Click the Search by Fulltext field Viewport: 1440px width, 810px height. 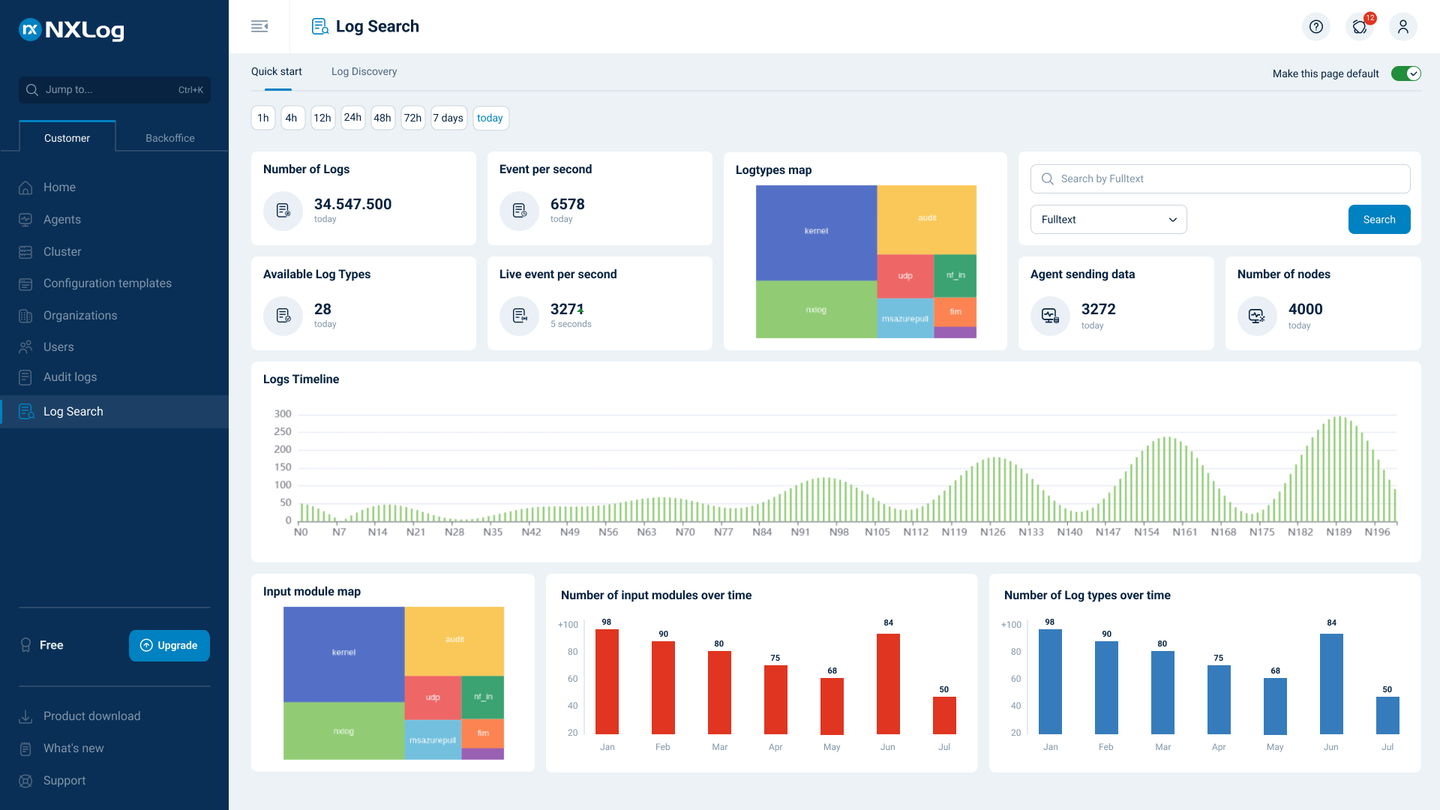coord(1220,179)
